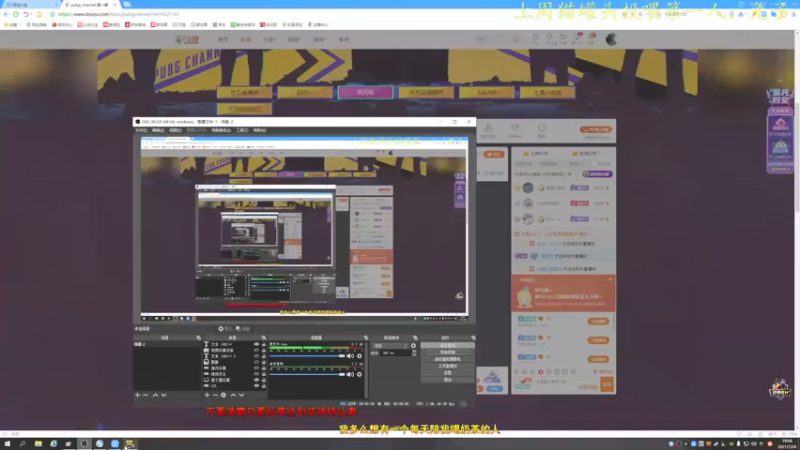Screen dimensions: 800x450
Task: Open scene transition type dropdown
Action: click(390, 345)
